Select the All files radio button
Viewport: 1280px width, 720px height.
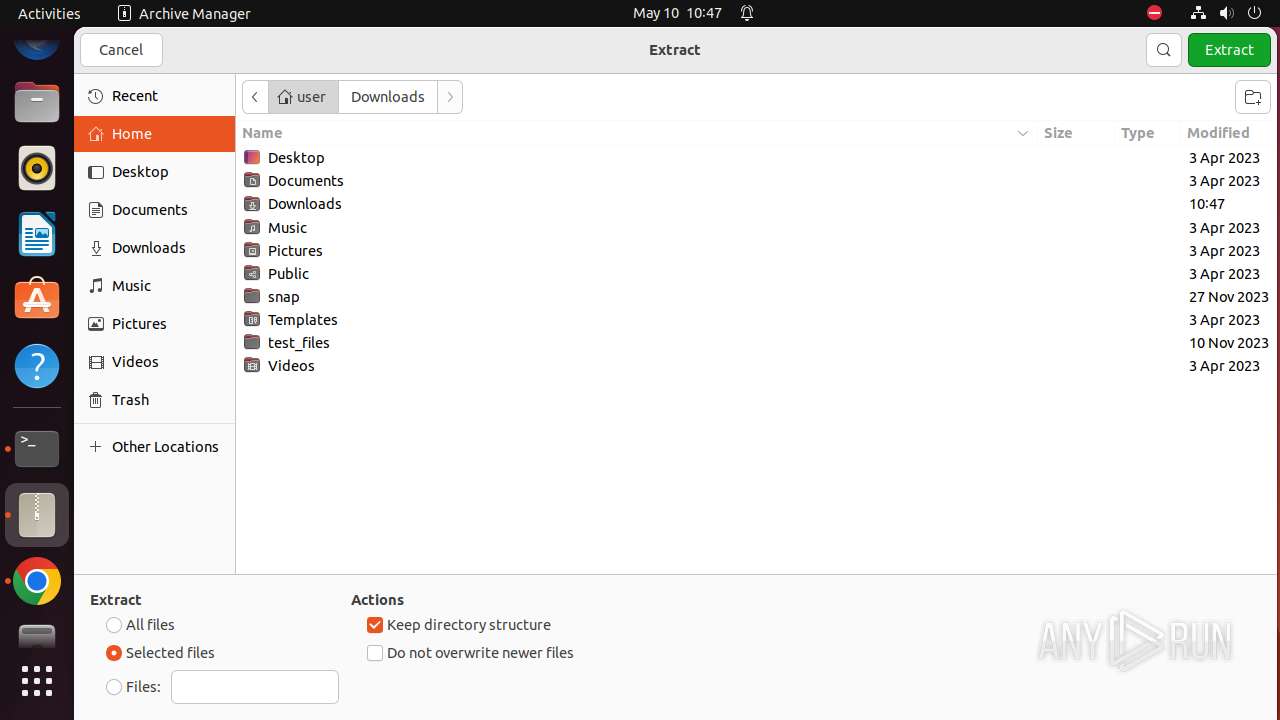(114, 625)
